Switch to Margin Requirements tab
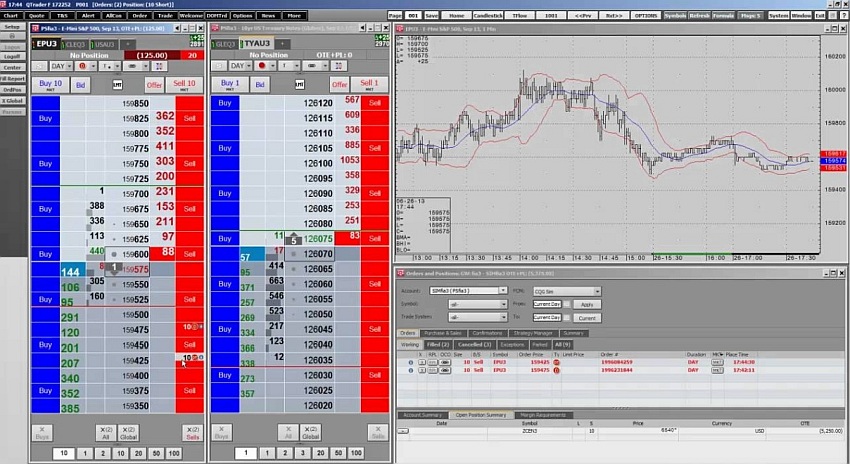The height and width of the screenshot is (464, 850). [x=543, y=415]
